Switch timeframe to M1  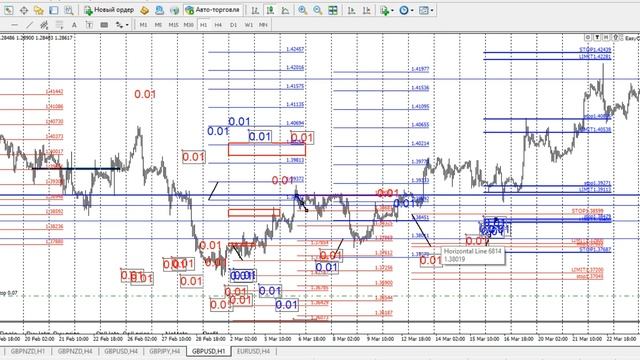[143, 25]
